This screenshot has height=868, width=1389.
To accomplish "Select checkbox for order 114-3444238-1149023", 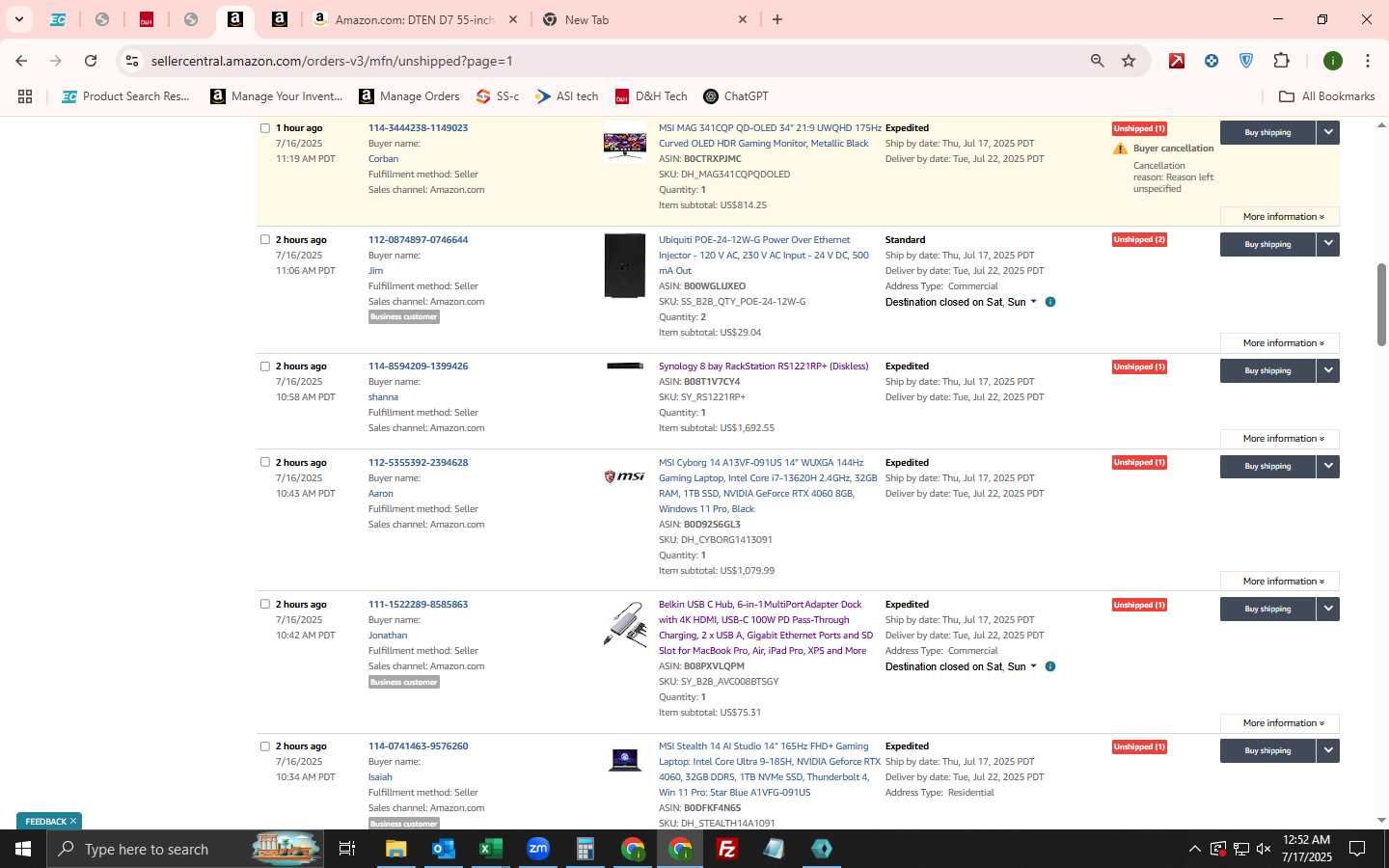I will point(265,128).
